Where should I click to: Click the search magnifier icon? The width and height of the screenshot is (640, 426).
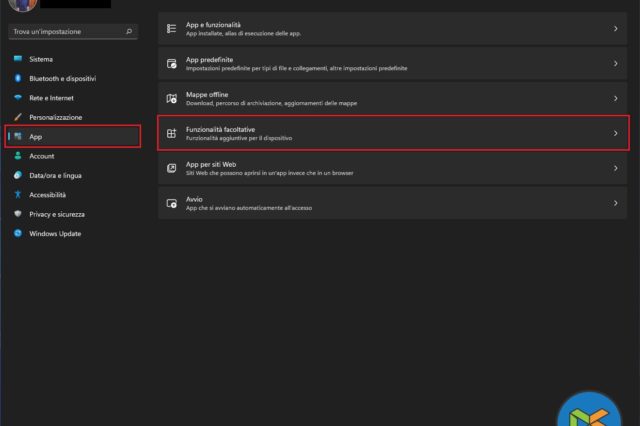(129, 31)
